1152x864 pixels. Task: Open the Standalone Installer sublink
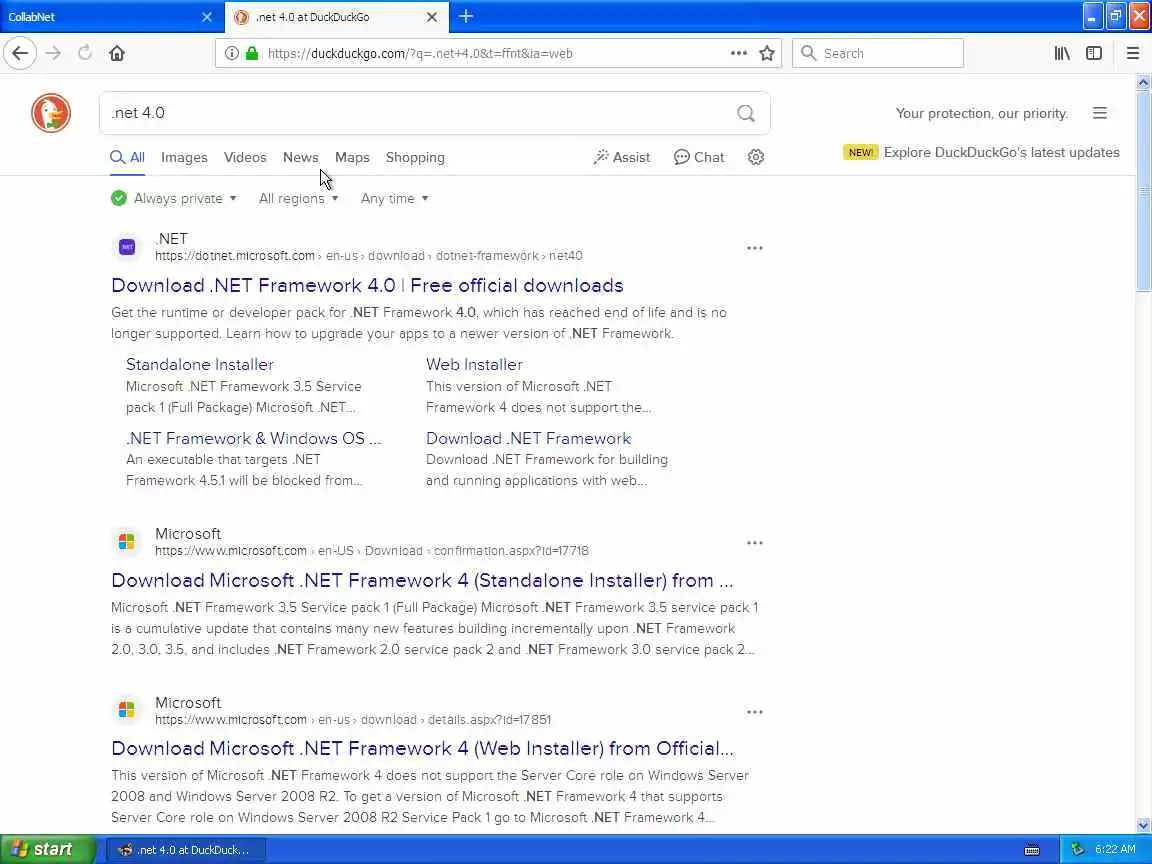(200, 364)
